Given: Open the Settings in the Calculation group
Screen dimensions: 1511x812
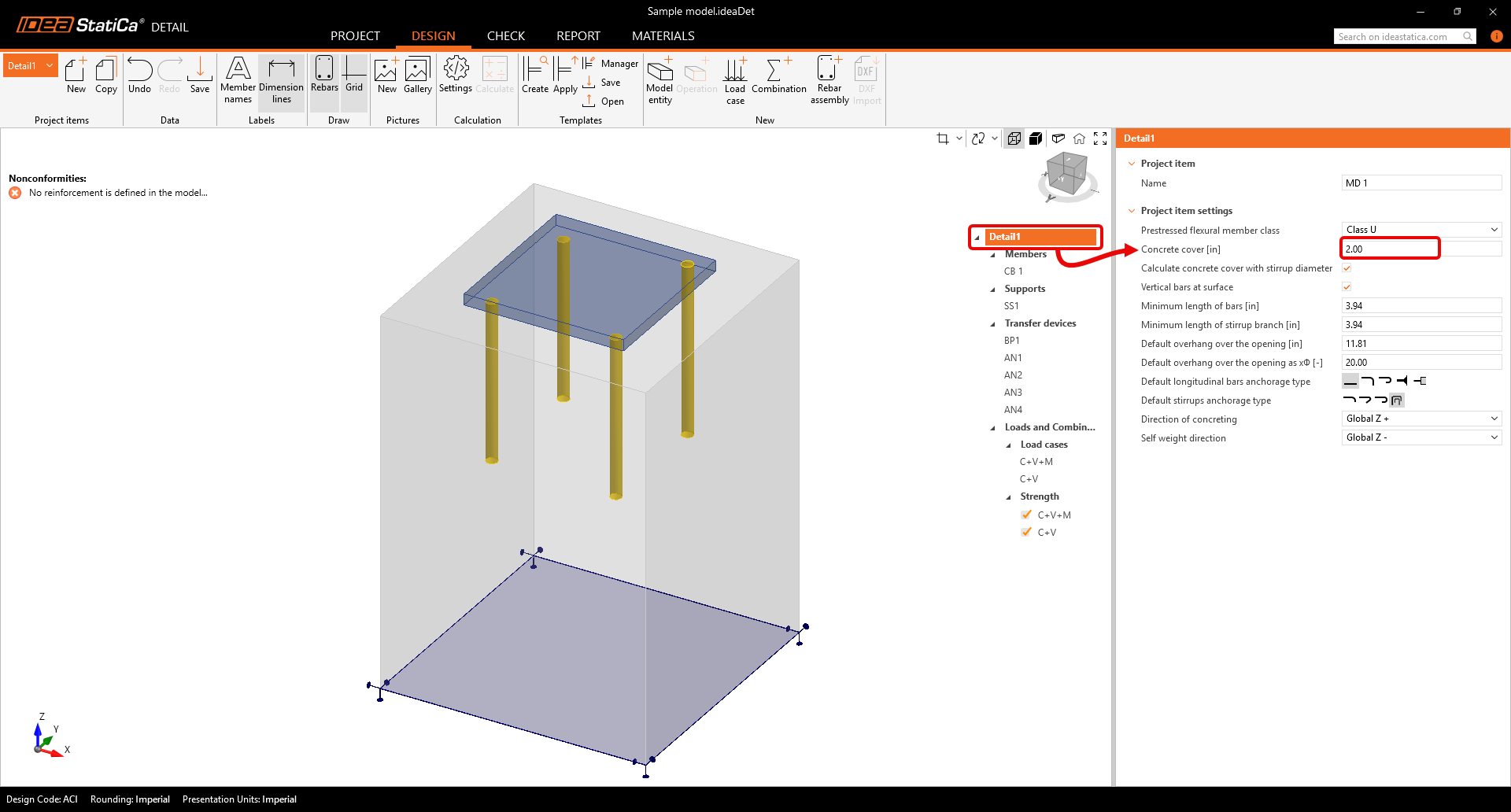Looking at the screenshot, I should [x=455, y=77].
